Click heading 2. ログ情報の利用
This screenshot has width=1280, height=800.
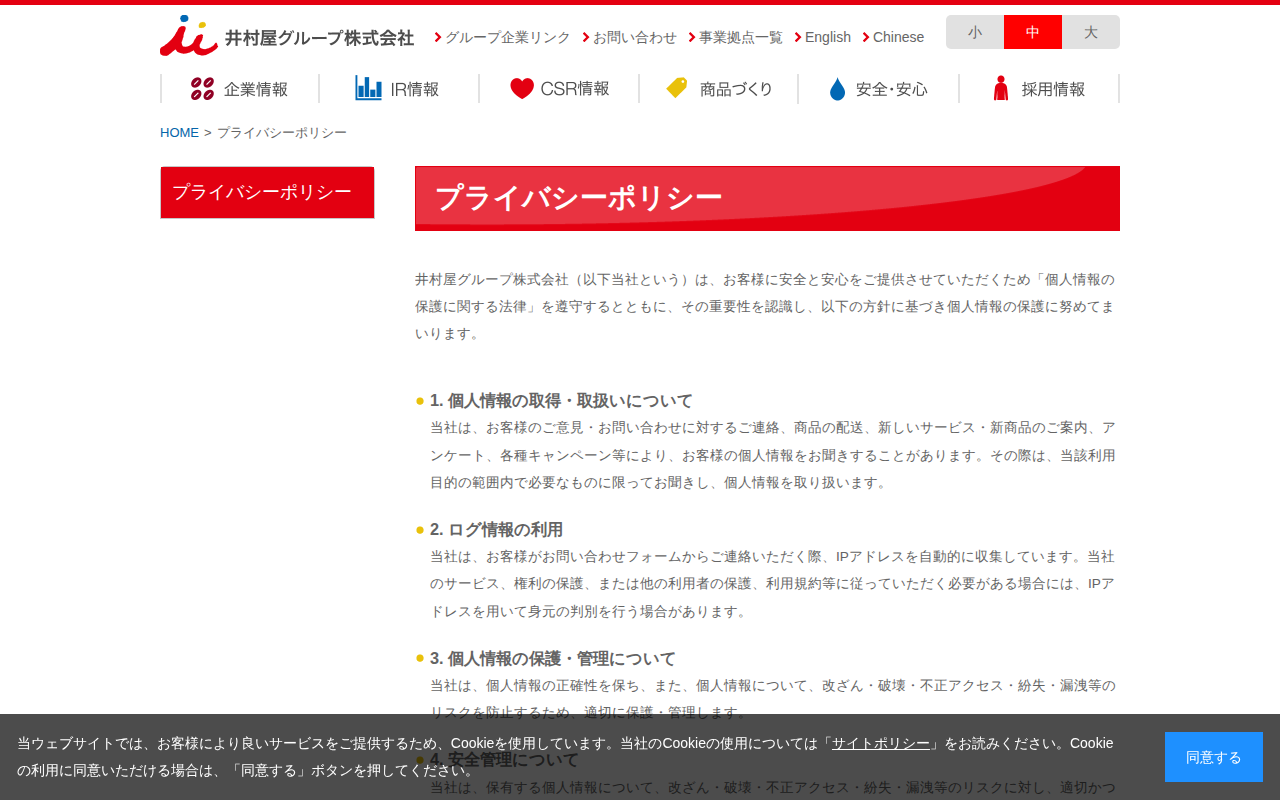(x=496, y=530)
